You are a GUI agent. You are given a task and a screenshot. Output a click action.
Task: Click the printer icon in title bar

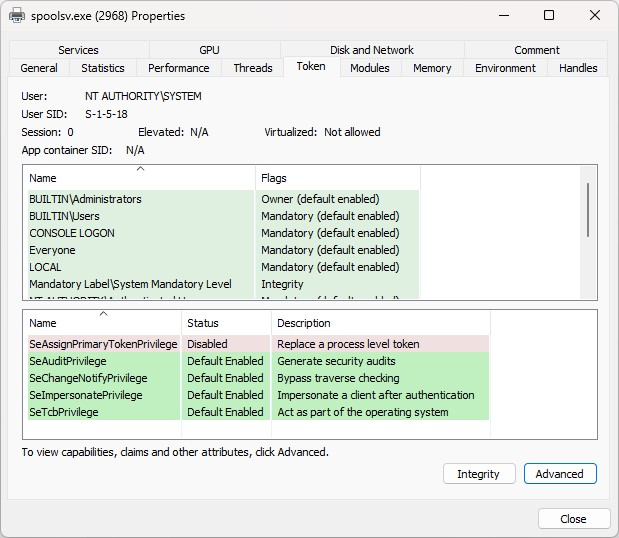point(17,16)
